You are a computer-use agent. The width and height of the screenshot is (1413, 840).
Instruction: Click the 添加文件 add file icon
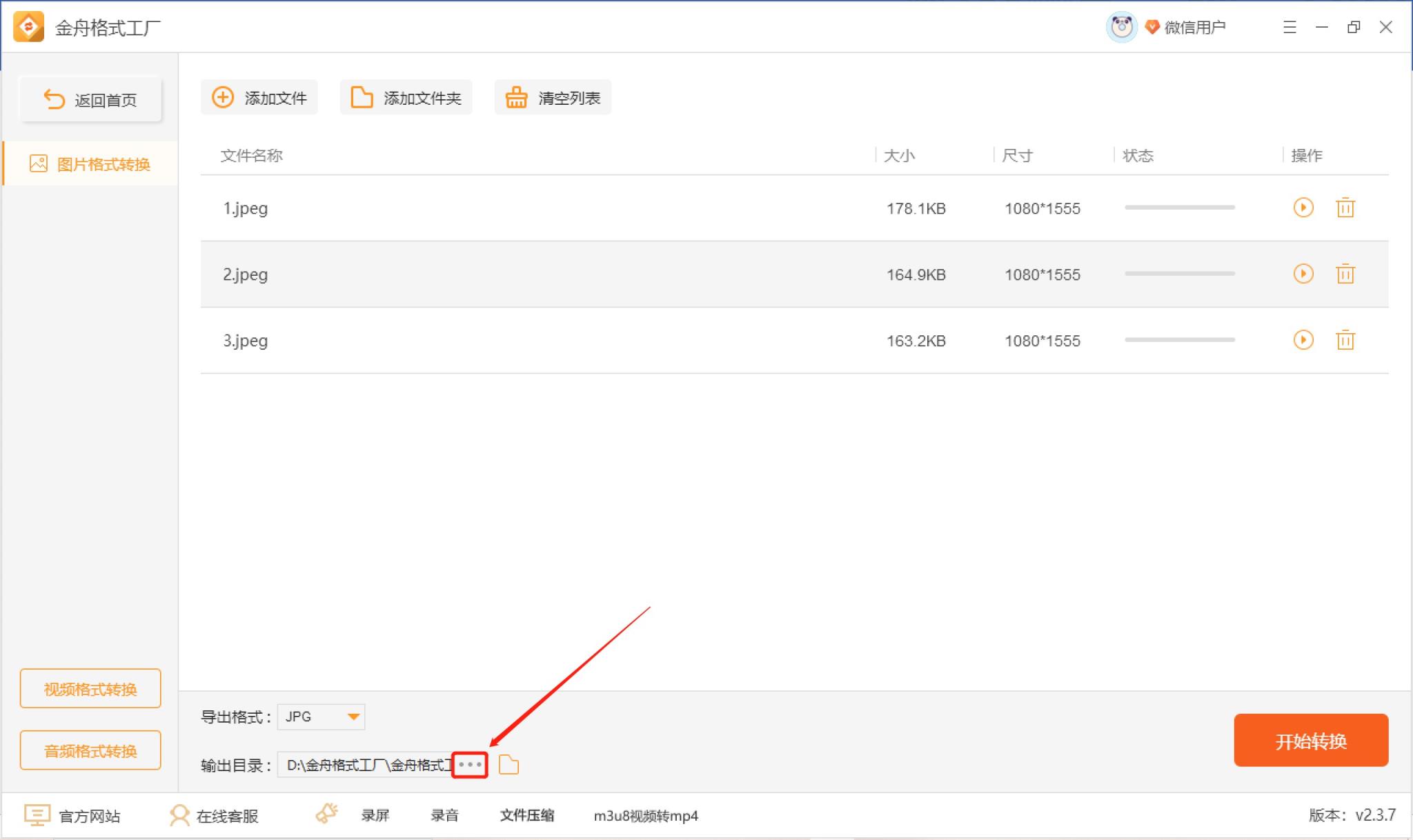(x=222, y=97)
